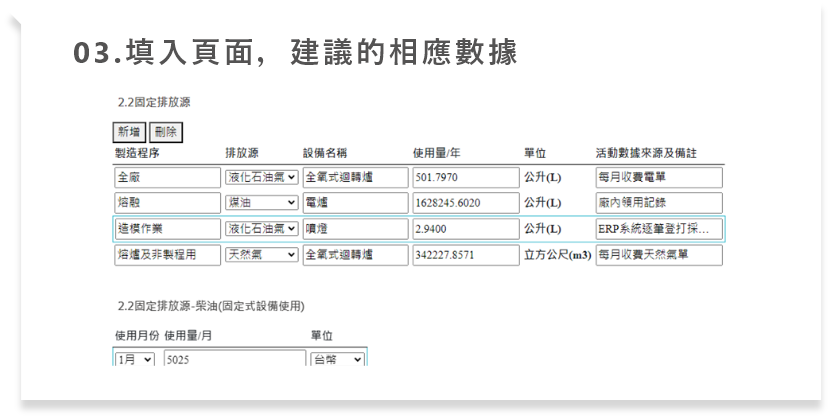831x418 pixels.
Task: Click the 2.2固定排放源 section heading
Action: coord(154,102)
